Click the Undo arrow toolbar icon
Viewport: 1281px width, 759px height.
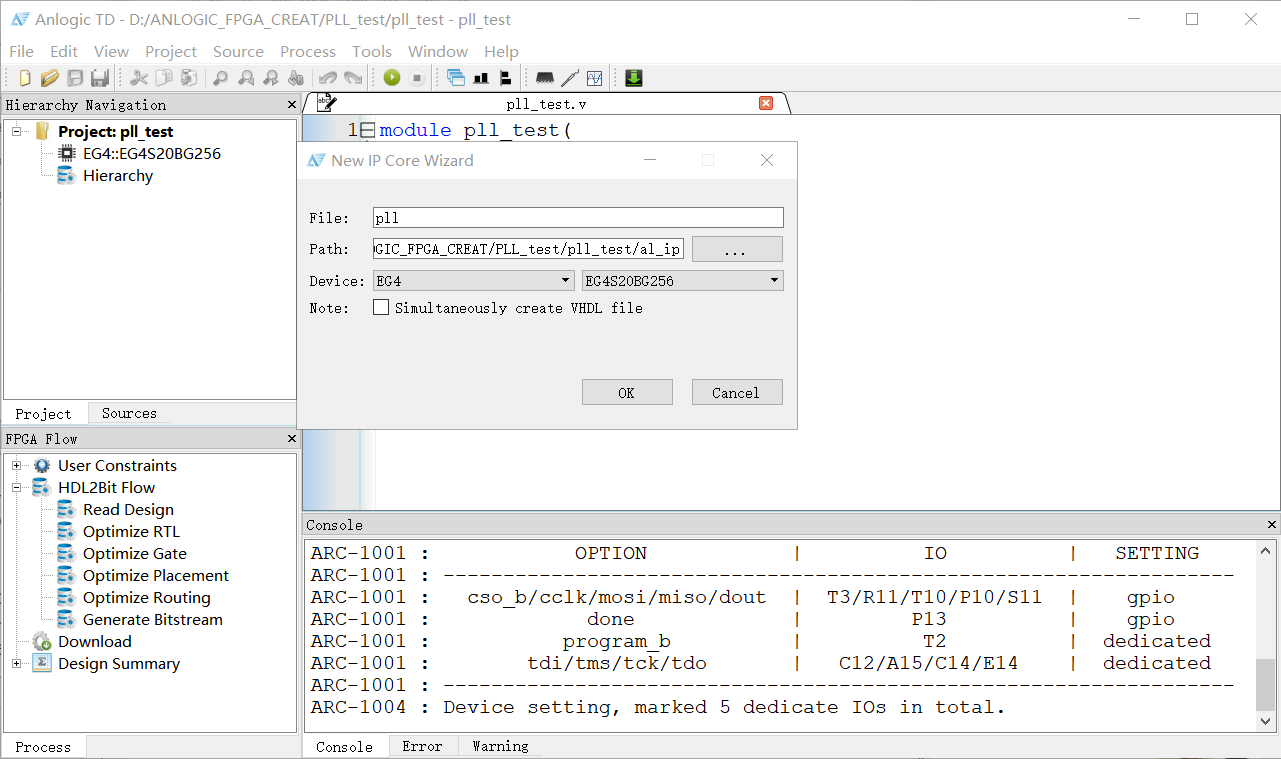tap(328, 78)
